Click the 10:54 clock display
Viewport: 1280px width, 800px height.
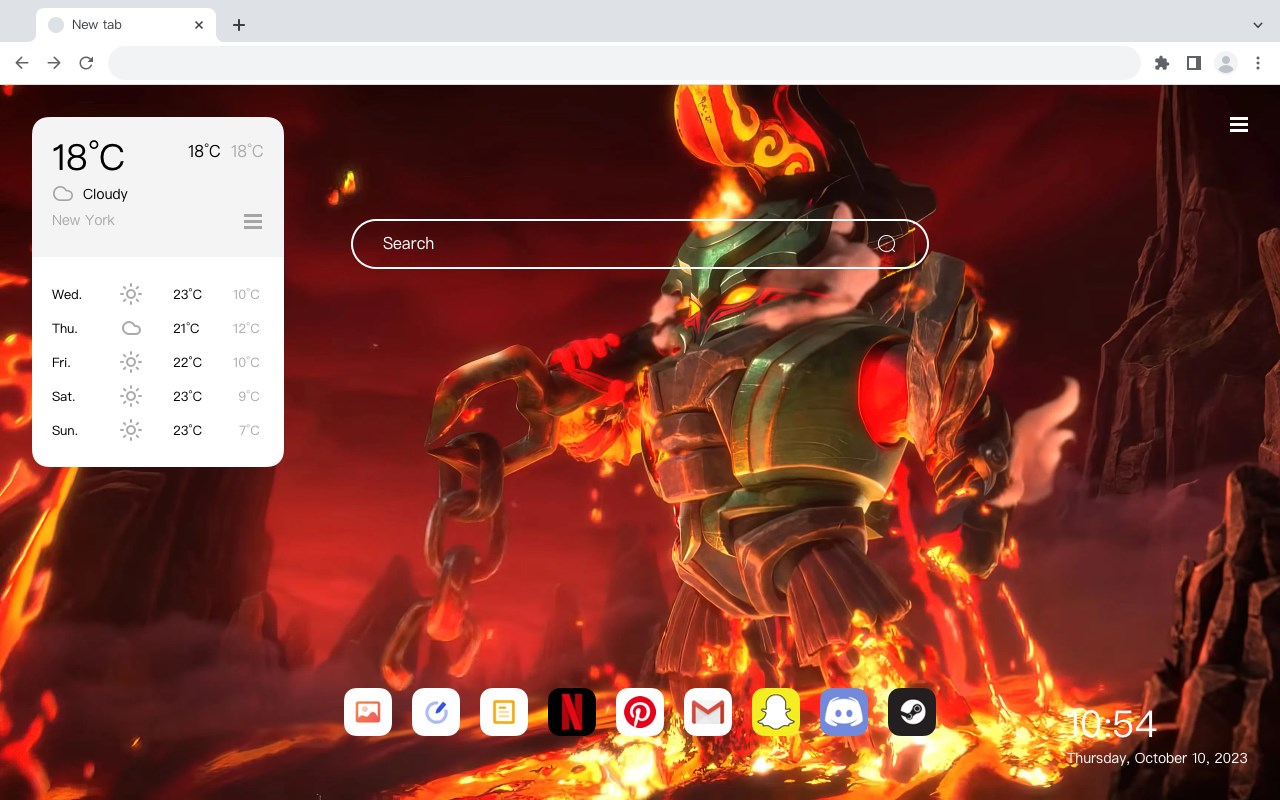(1111, 724)
